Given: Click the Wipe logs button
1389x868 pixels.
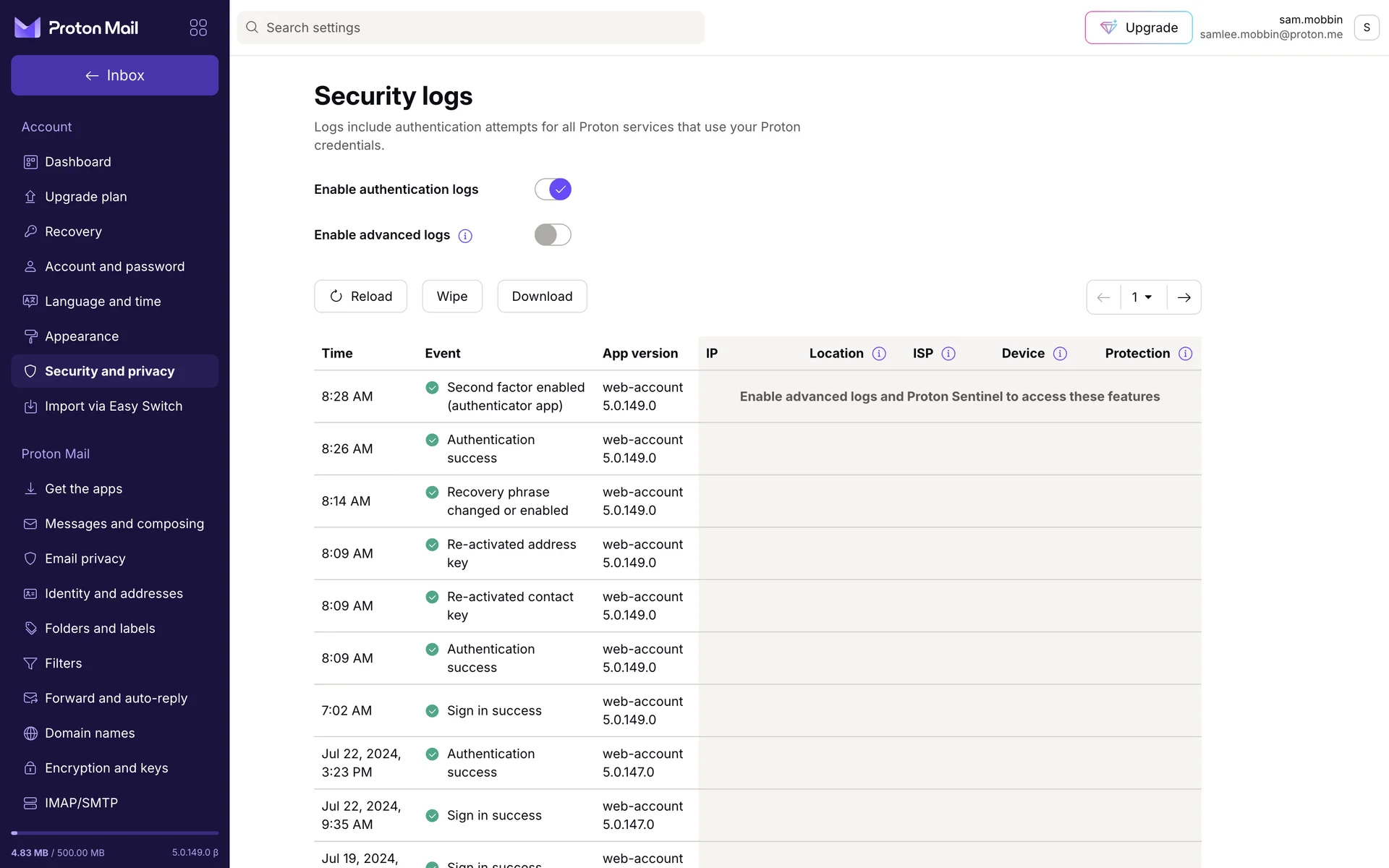Looking at the screenshot, I should 452,297.
